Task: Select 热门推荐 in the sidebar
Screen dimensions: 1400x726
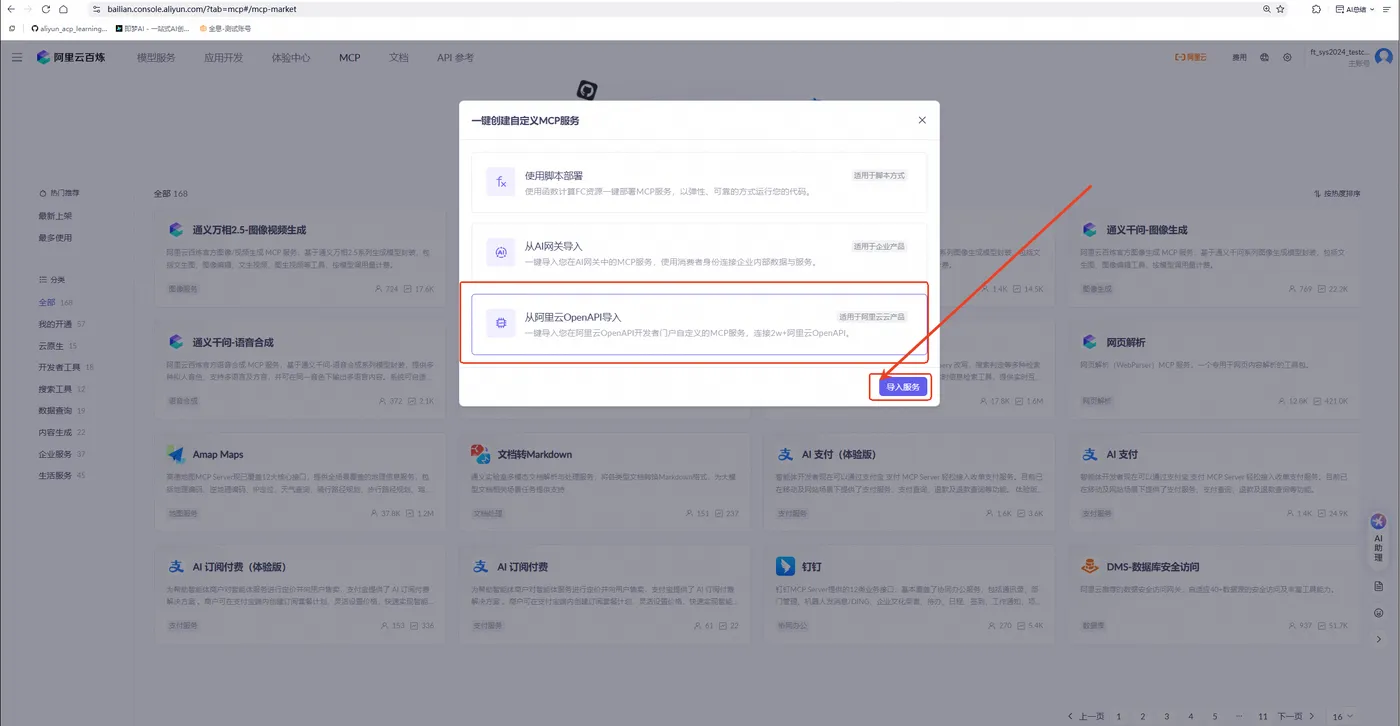Action: [x=59, y=193]
